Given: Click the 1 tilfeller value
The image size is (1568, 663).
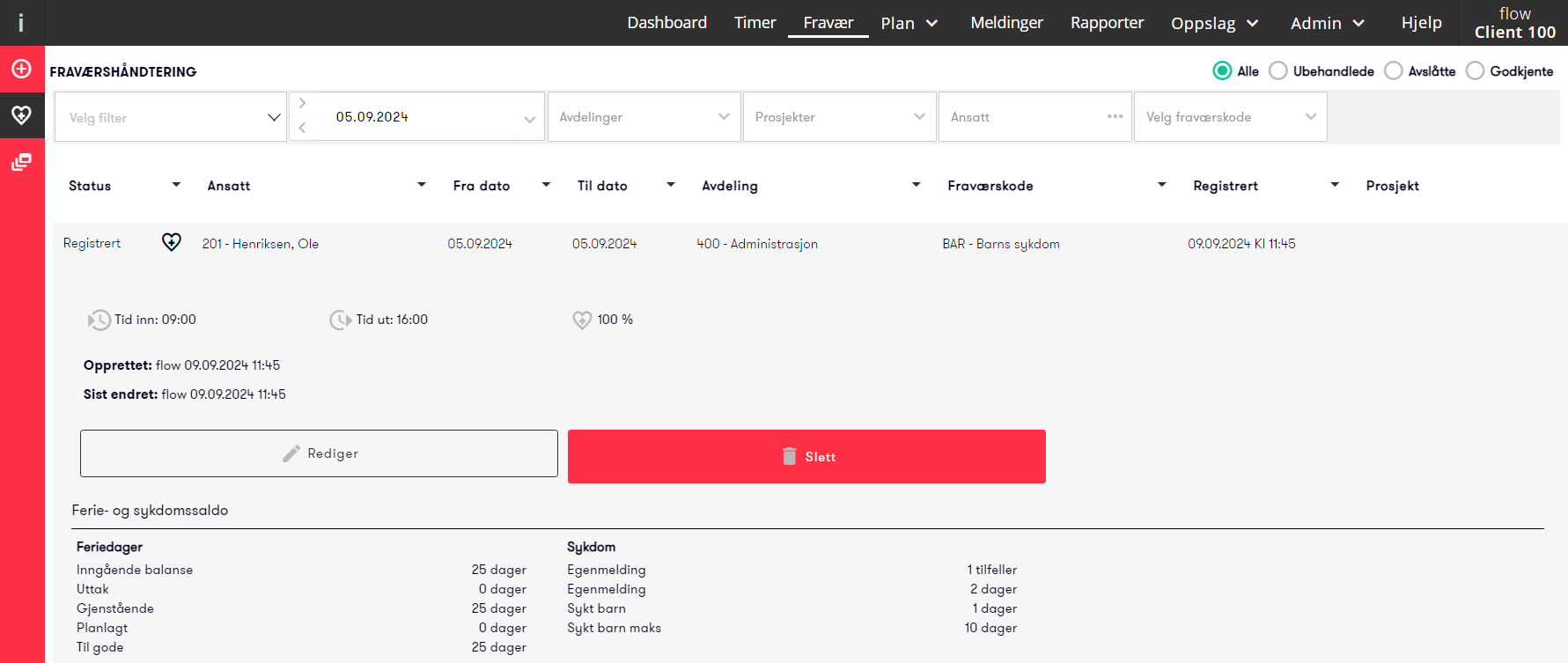Looking at the screenshot, I should point(992,570).
